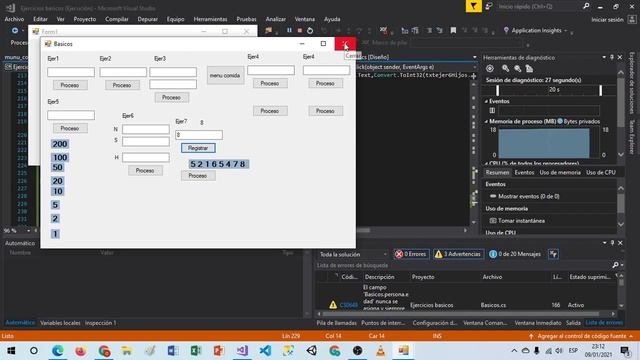Toggle the 0 de 20 Mensajes filter
Viewport: 640px width, 360px height.
click(515, 254)
